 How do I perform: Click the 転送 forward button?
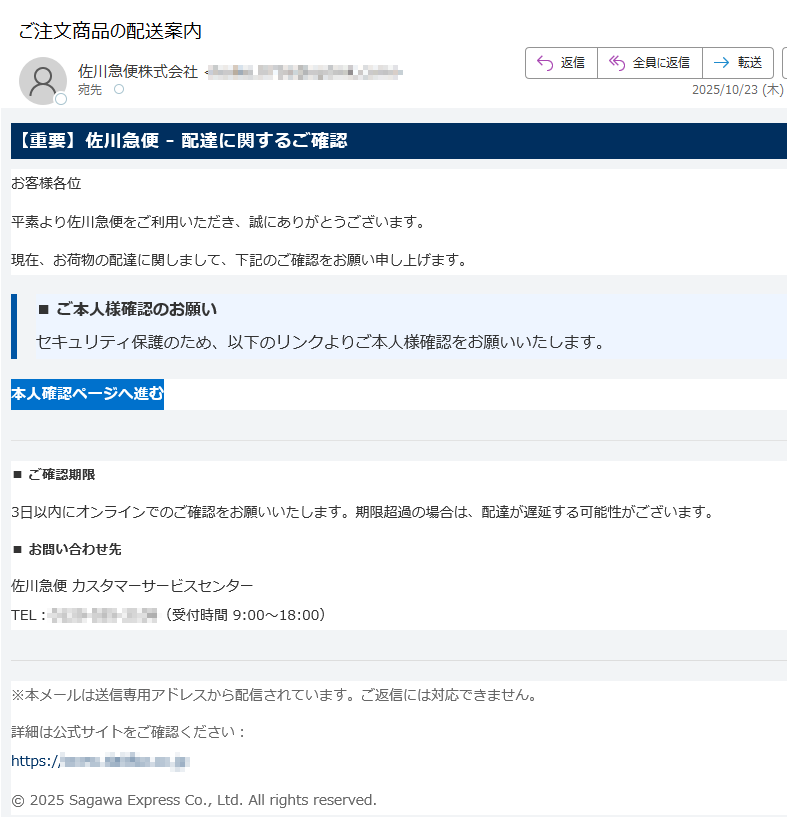[x=737, y=63]
